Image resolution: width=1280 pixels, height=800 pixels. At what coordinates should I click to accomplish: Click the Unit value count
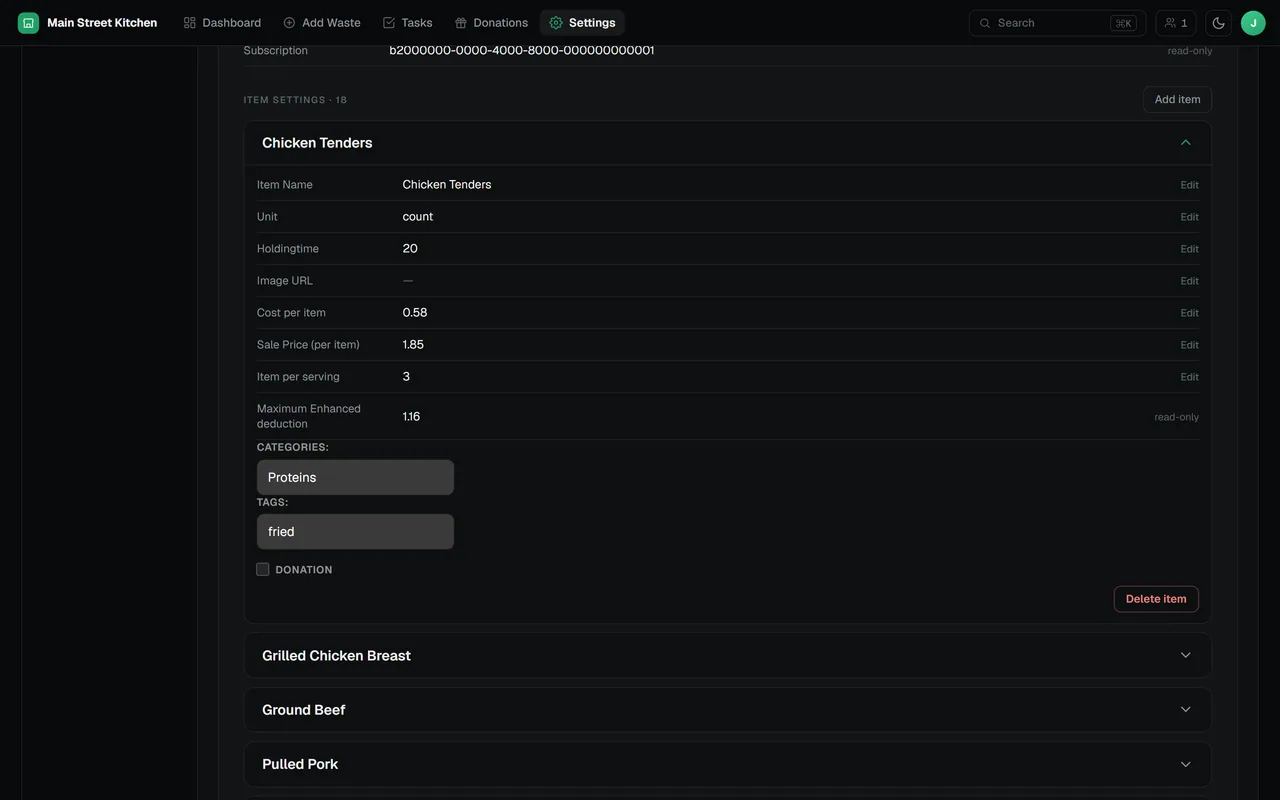coord(418,216)
